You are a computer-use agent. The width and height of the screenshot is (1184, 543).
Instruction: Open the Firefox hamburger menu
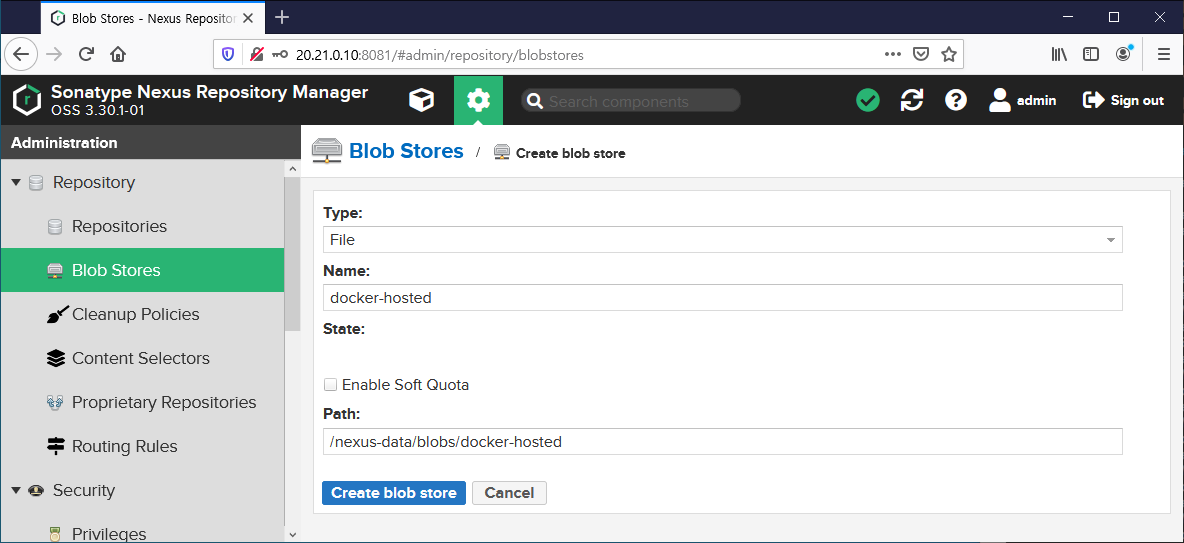tap(1164, 54)
